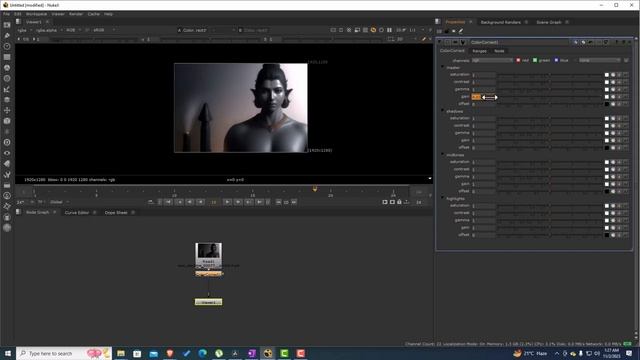Open the none mask channel dropdown
The height and width of the screenshot is (360, 640).
(600, 60)
